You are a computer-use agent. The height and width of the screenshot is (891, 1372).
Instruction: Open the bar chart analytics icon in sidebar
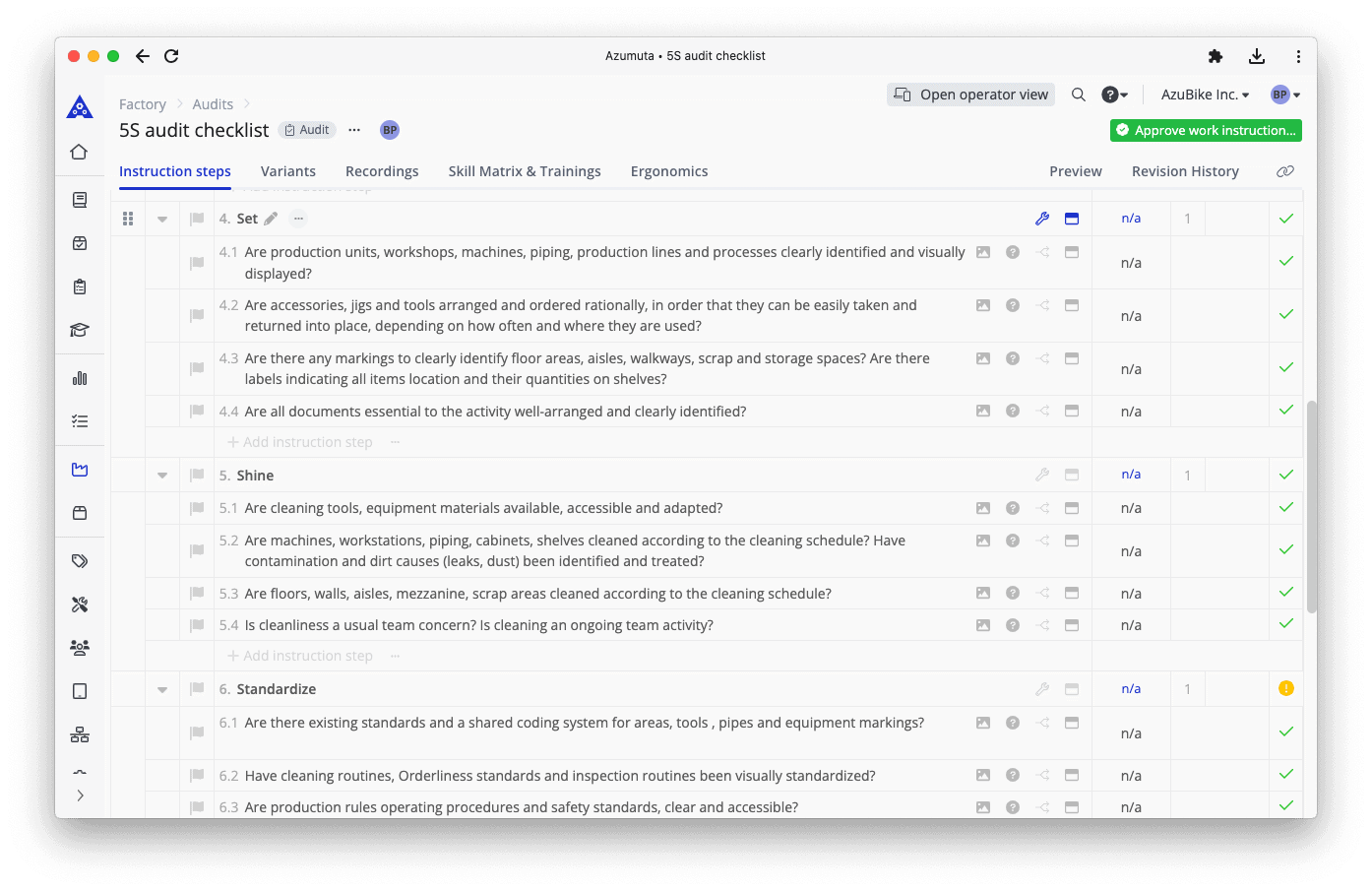(x=80, y=377)
